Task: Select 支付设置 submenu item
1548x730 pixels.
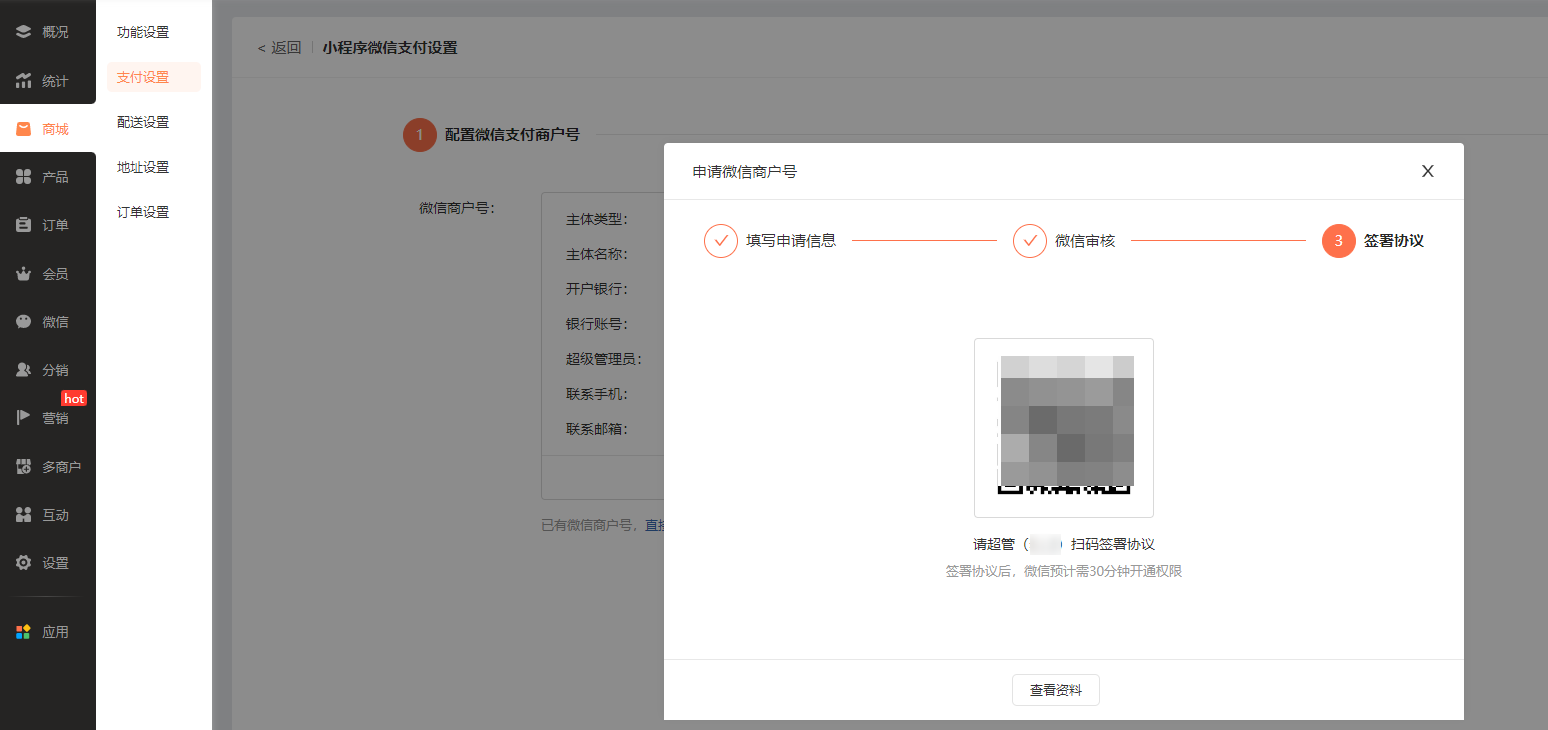Action: [143, 77]
